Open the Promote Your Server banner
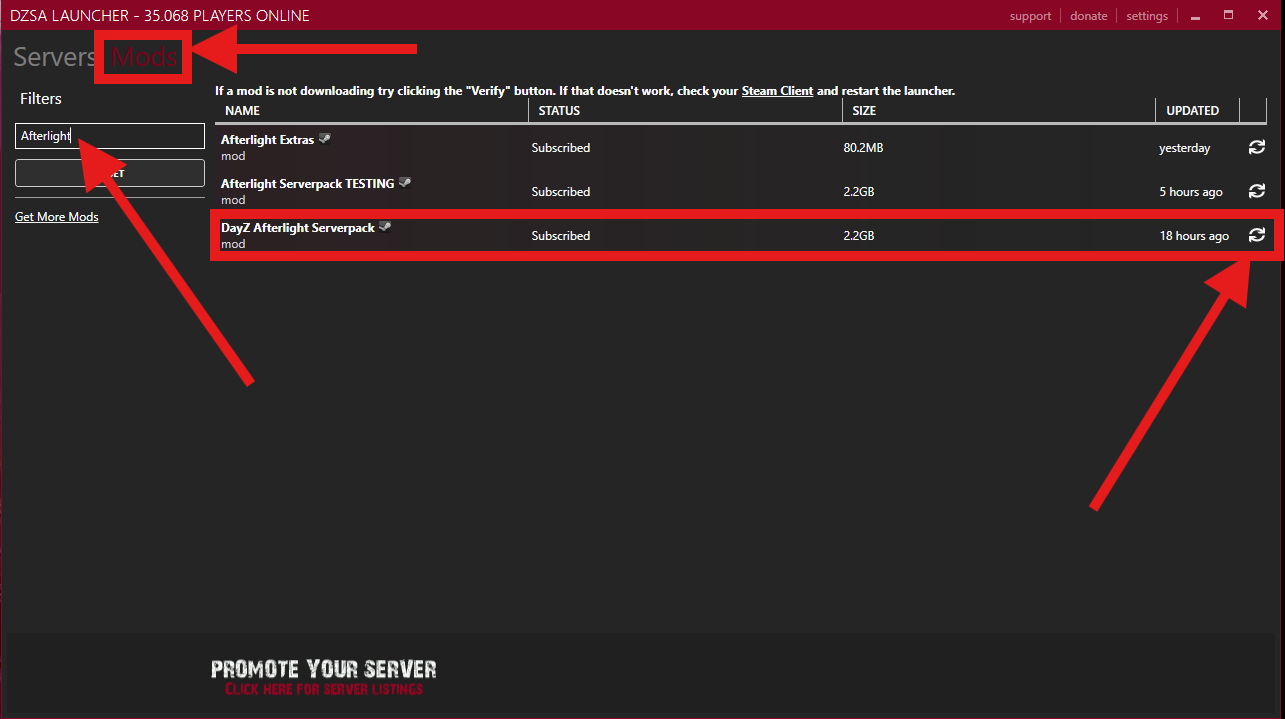Viewport: 1285px width, 719px height. pyautogui.click(x=324, y=677)
